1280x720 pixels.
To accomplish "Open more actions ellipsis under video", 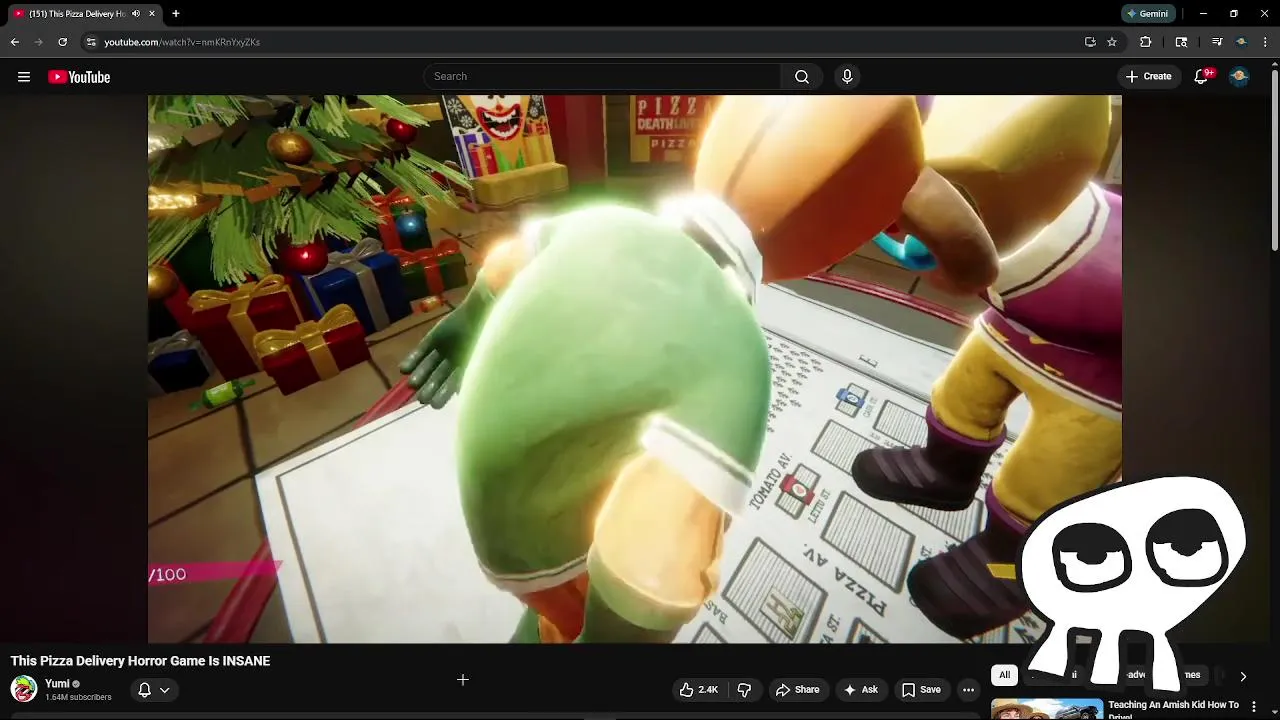I will [x=968, y=690].
